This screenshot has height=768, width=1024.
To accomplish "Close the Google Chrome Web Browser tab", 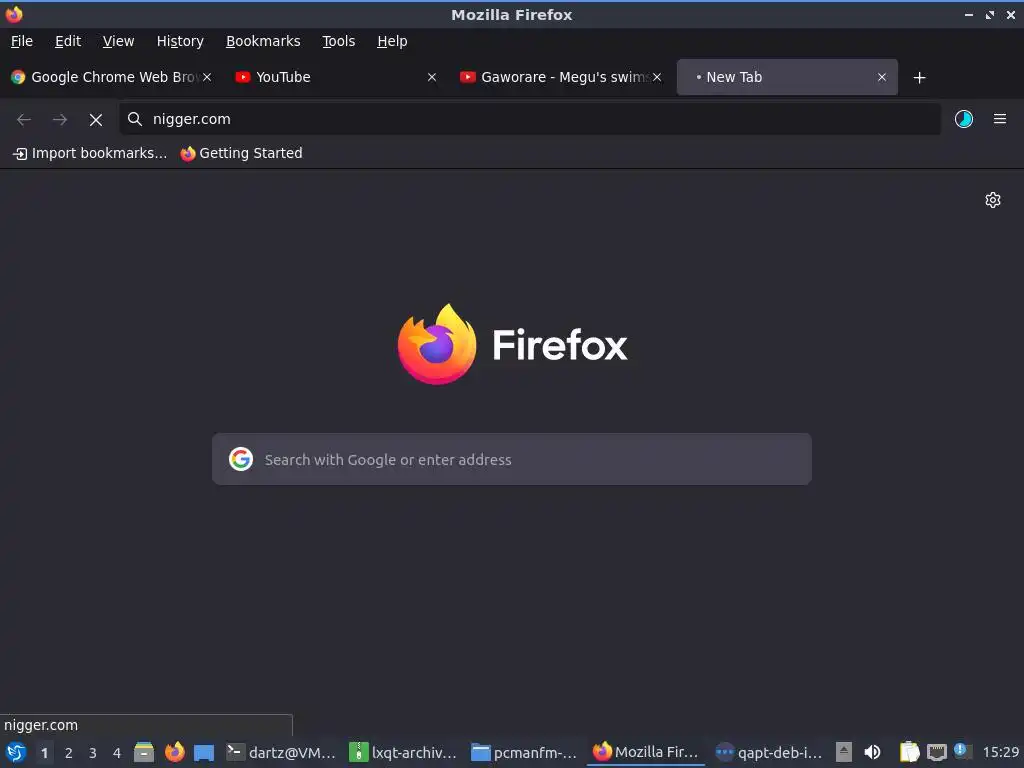I will (x=207, y=77).
